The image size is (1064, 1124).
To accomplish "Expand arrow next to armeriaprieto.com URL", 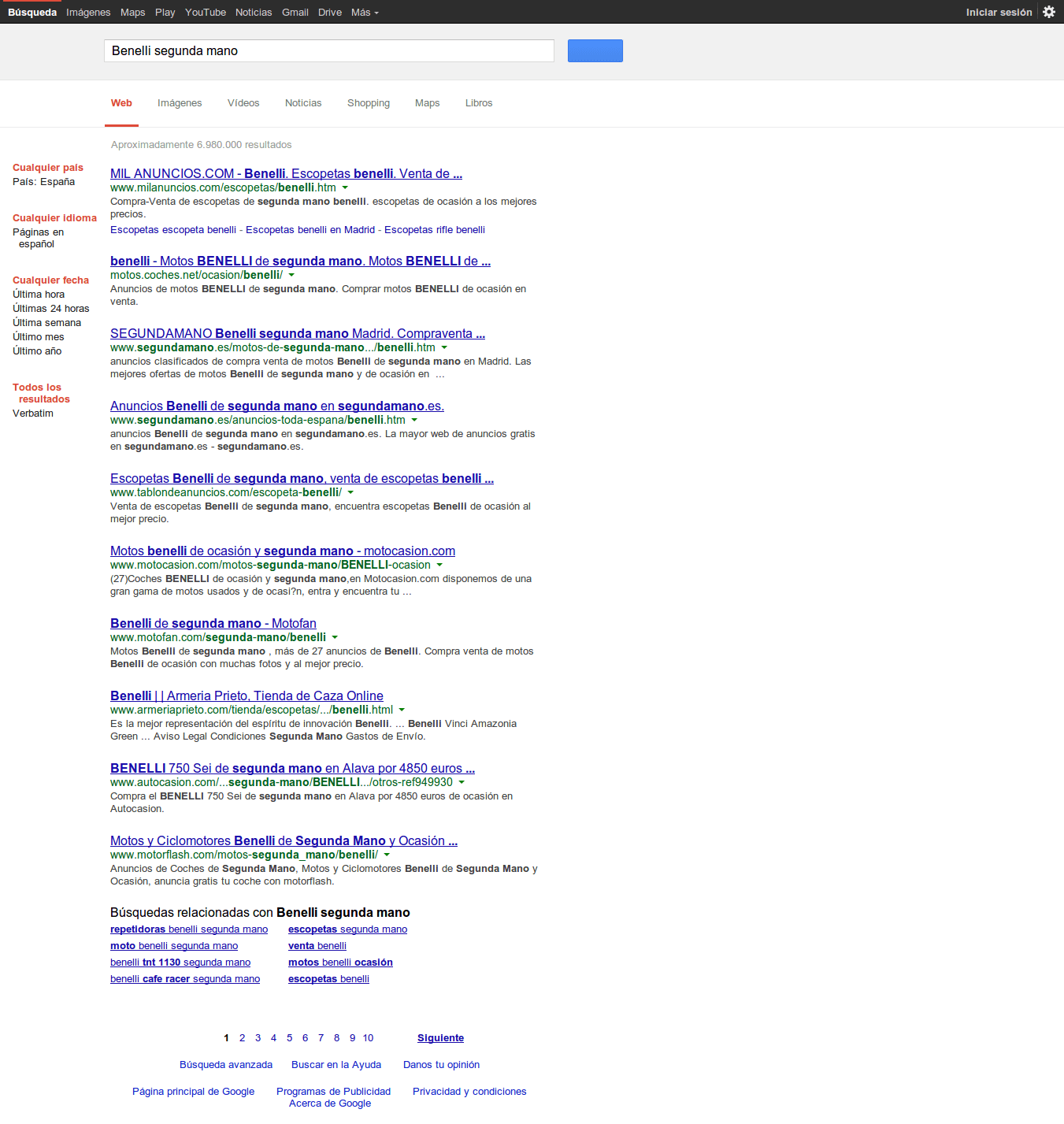I will pos(402,710).
